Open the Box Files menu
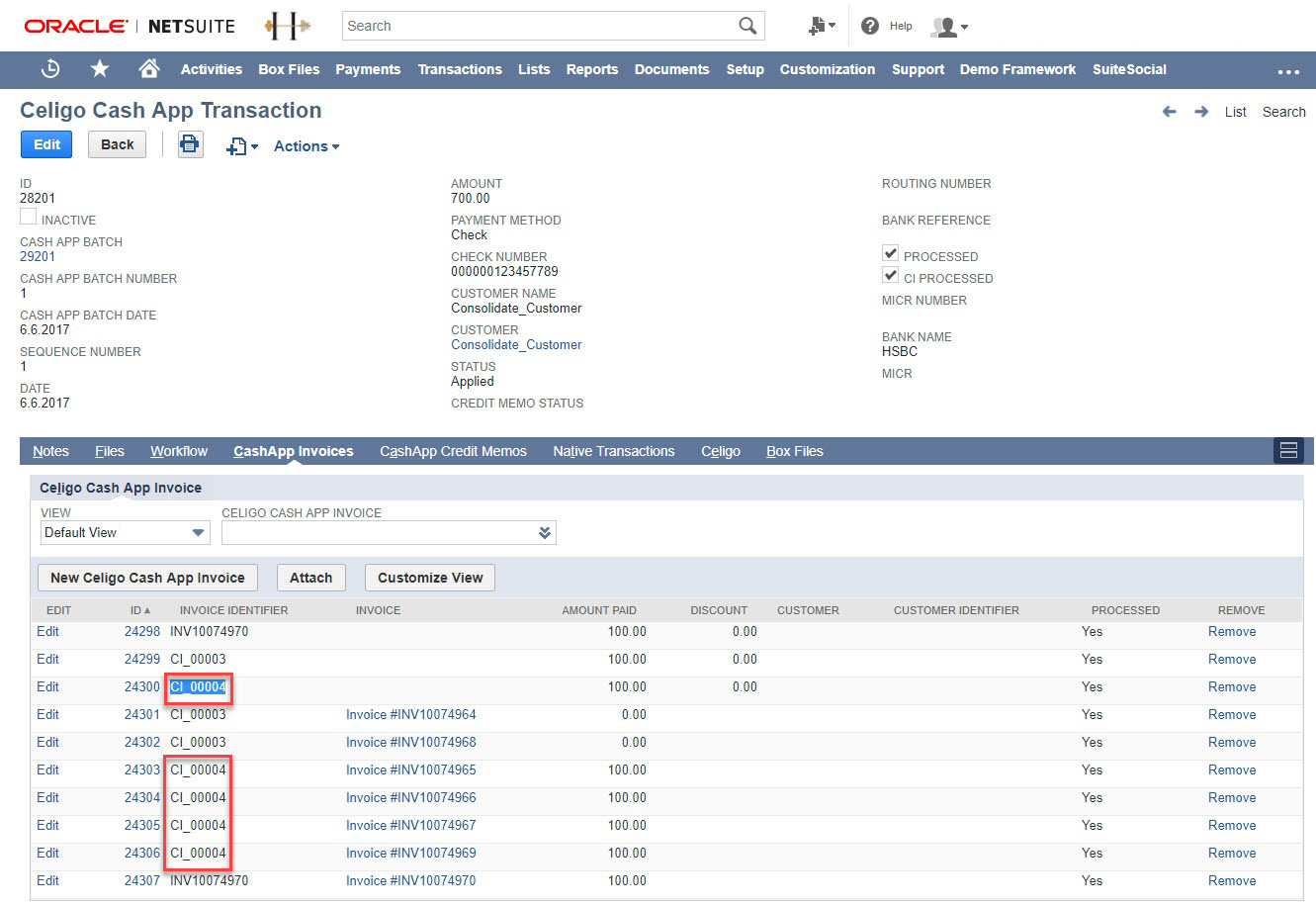The height and width of the screenshot is (905, 1316). (289, 69)
